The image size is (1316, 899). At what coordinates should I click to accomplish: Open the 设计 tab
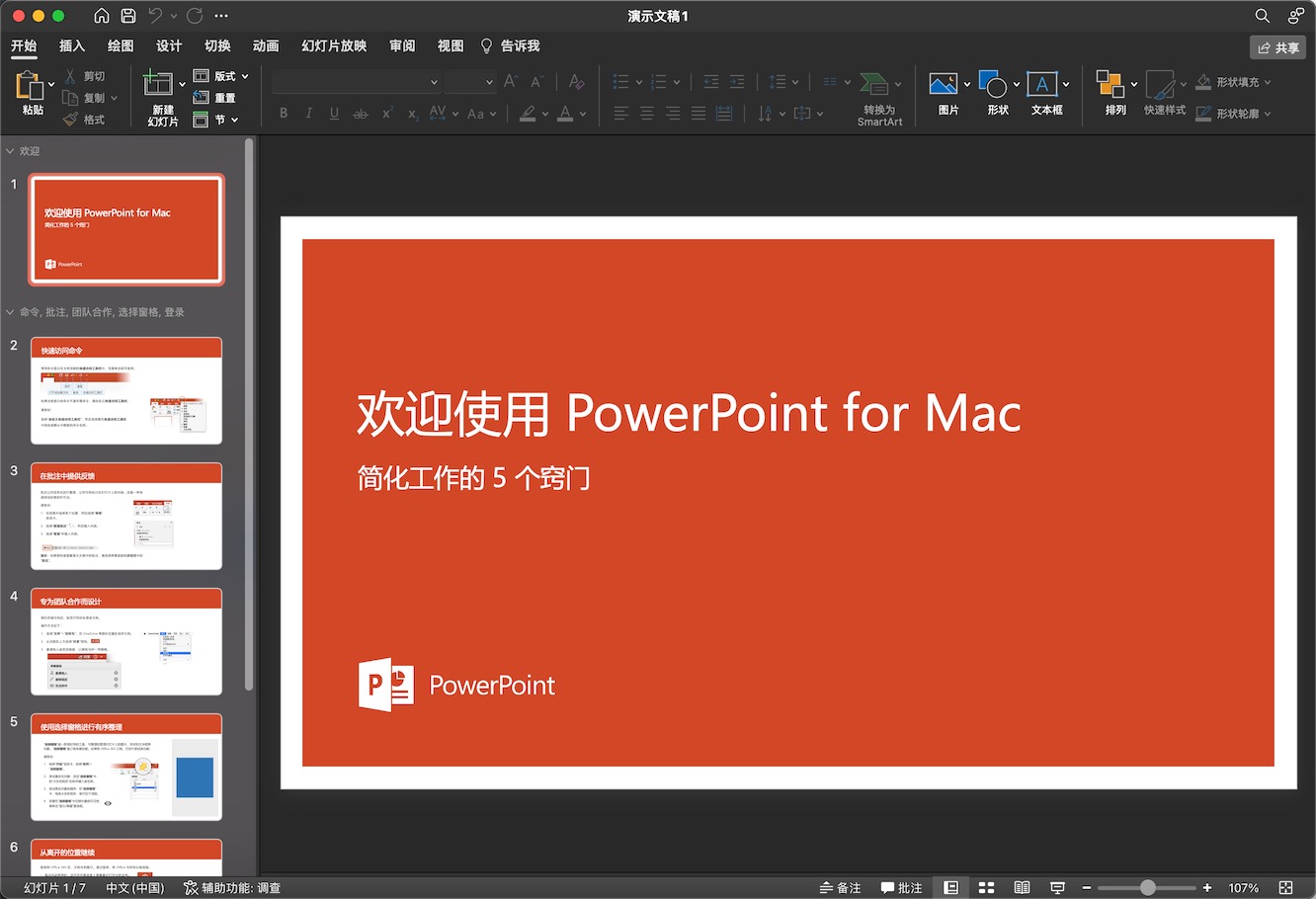[x=169, y=45]
